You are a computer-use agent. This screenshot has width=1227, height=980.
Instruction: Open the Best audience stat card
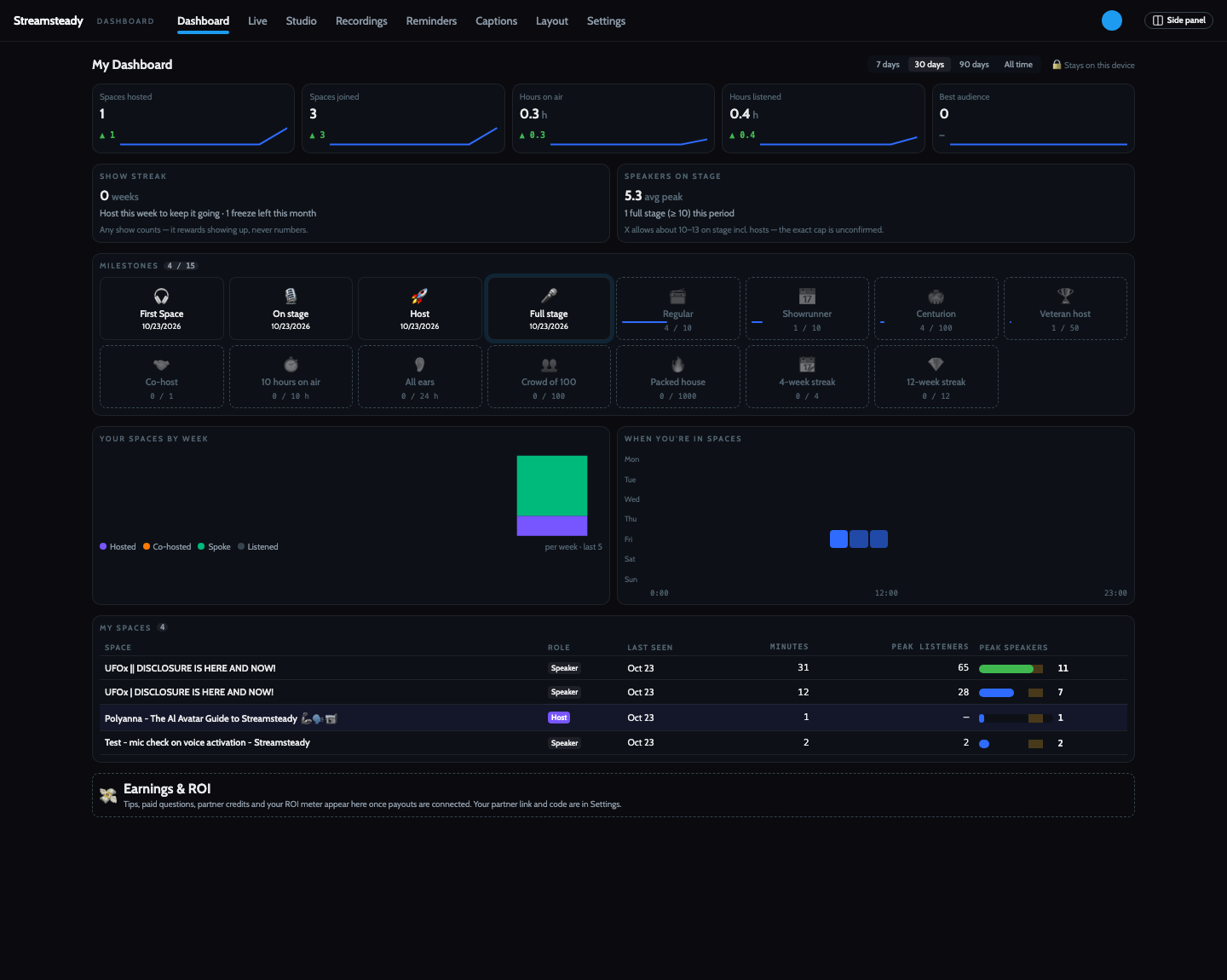click(1034, 118)
